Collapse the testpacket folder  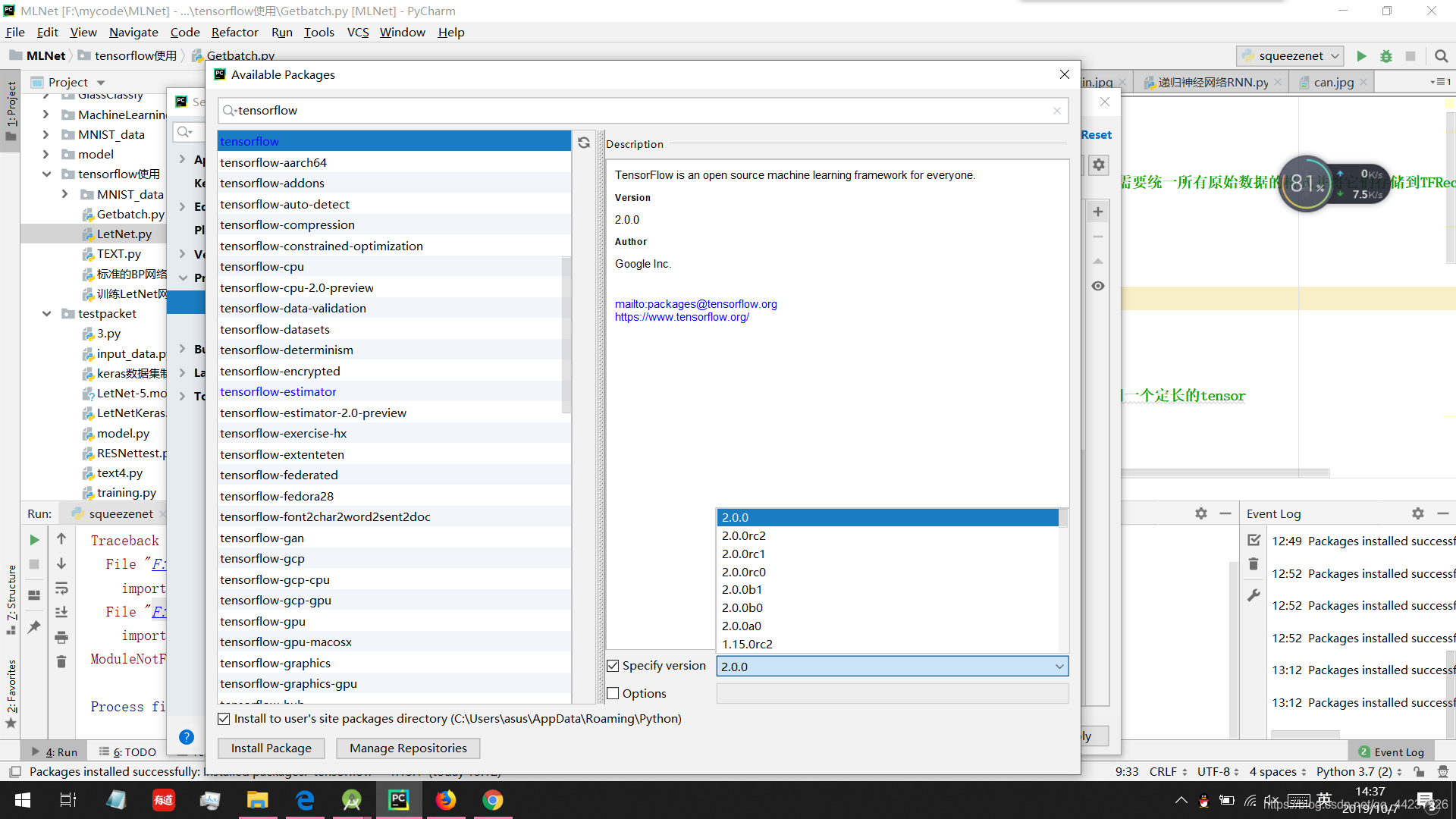pyautogui.click(x=46, y=314)
